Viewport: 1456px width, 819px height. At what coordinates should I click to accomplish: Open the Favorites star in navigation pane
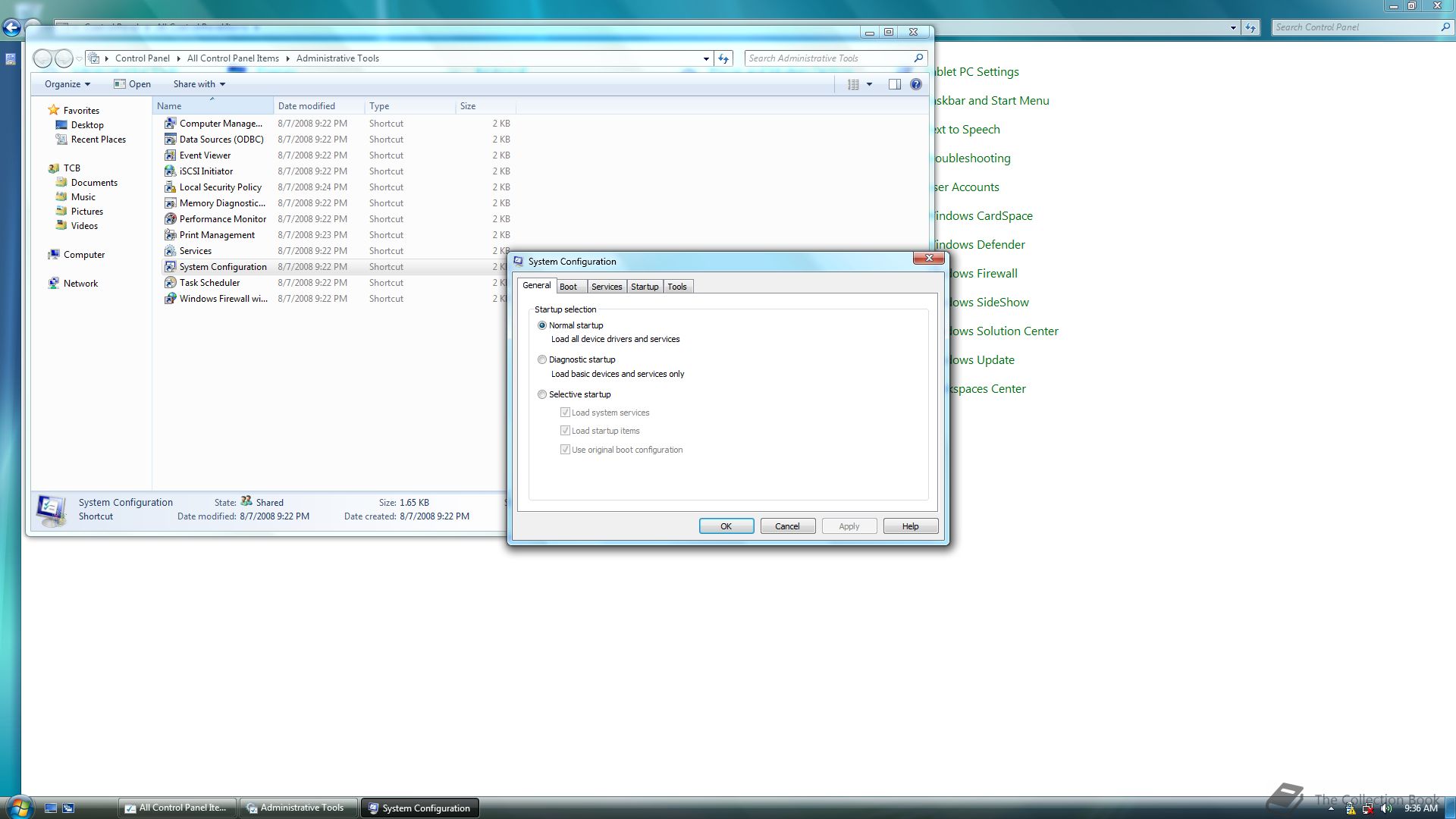(54, 110)
